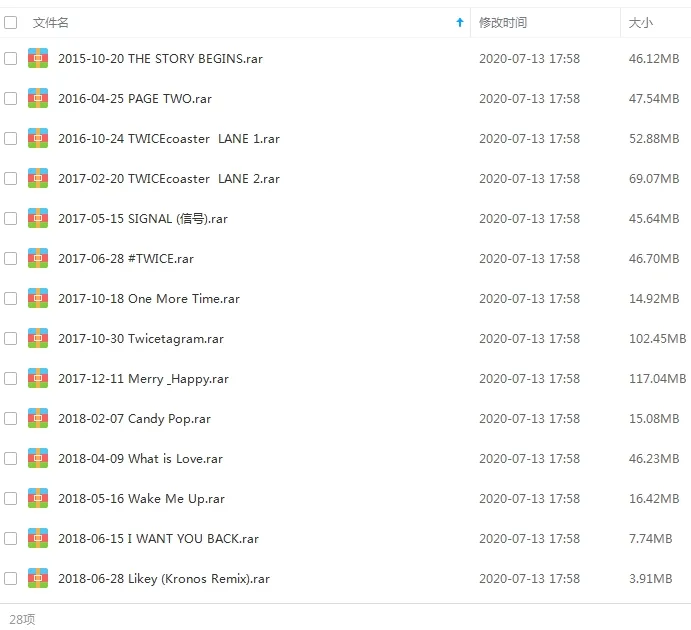Click the 3.91MB size value
Image resolution: width=691 pixels, height=630 pixels.
(650, 578)
